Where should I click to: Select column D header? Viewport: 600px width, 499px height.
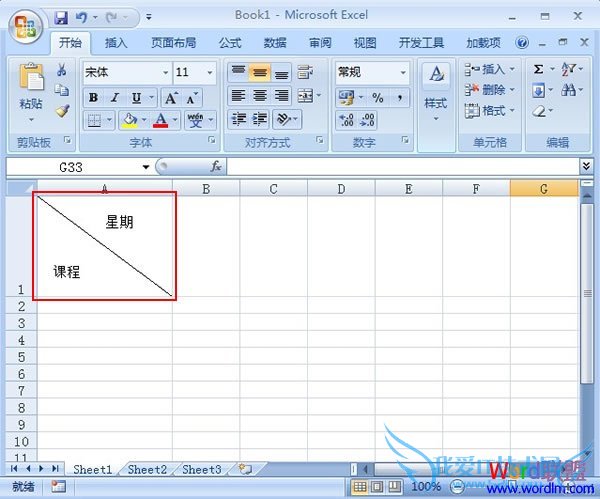coord(341,189)
